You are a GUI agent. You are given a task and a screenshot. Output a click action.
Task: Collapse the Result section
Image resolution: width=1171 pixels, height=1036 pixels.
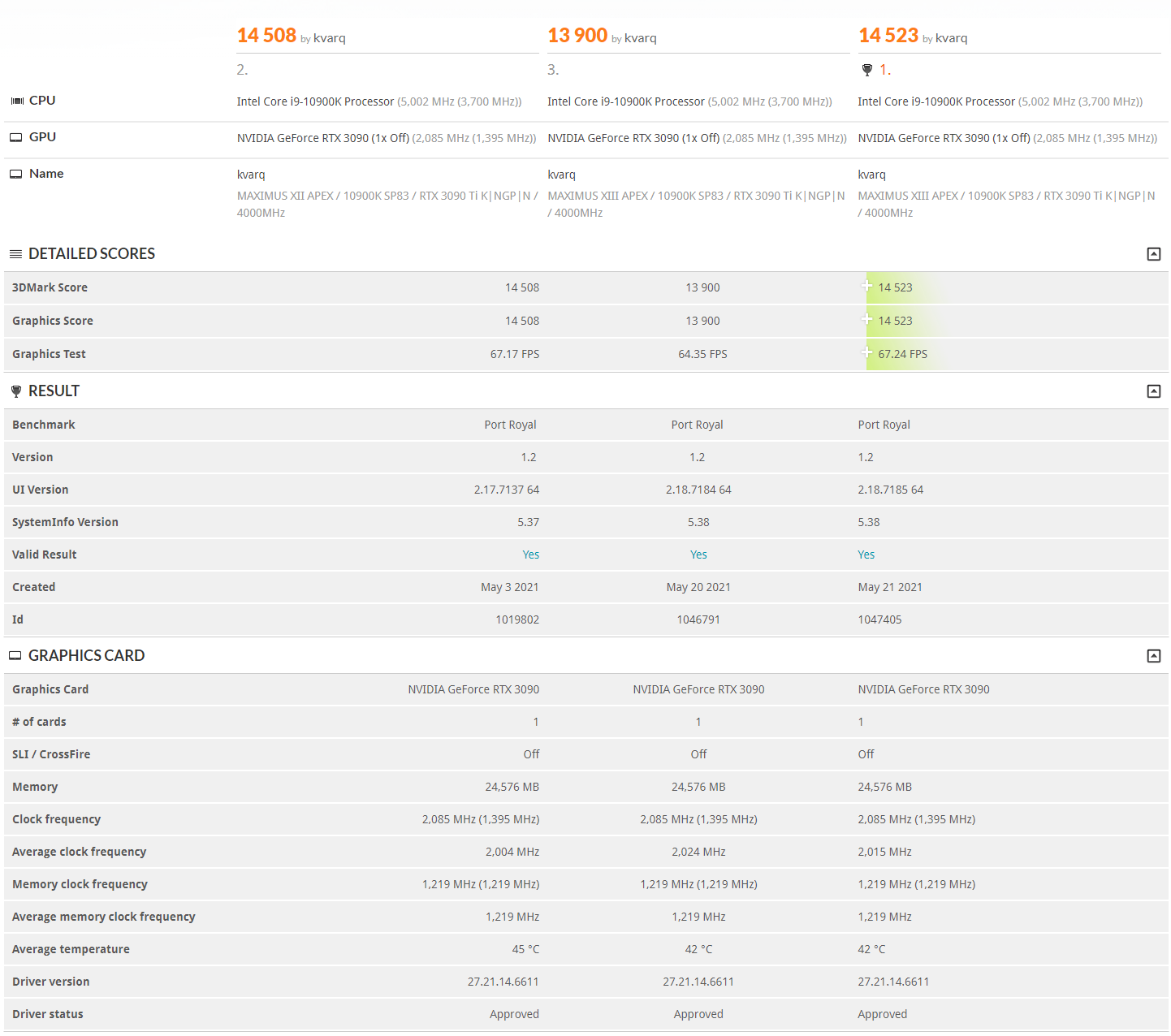click(1153, 391)
